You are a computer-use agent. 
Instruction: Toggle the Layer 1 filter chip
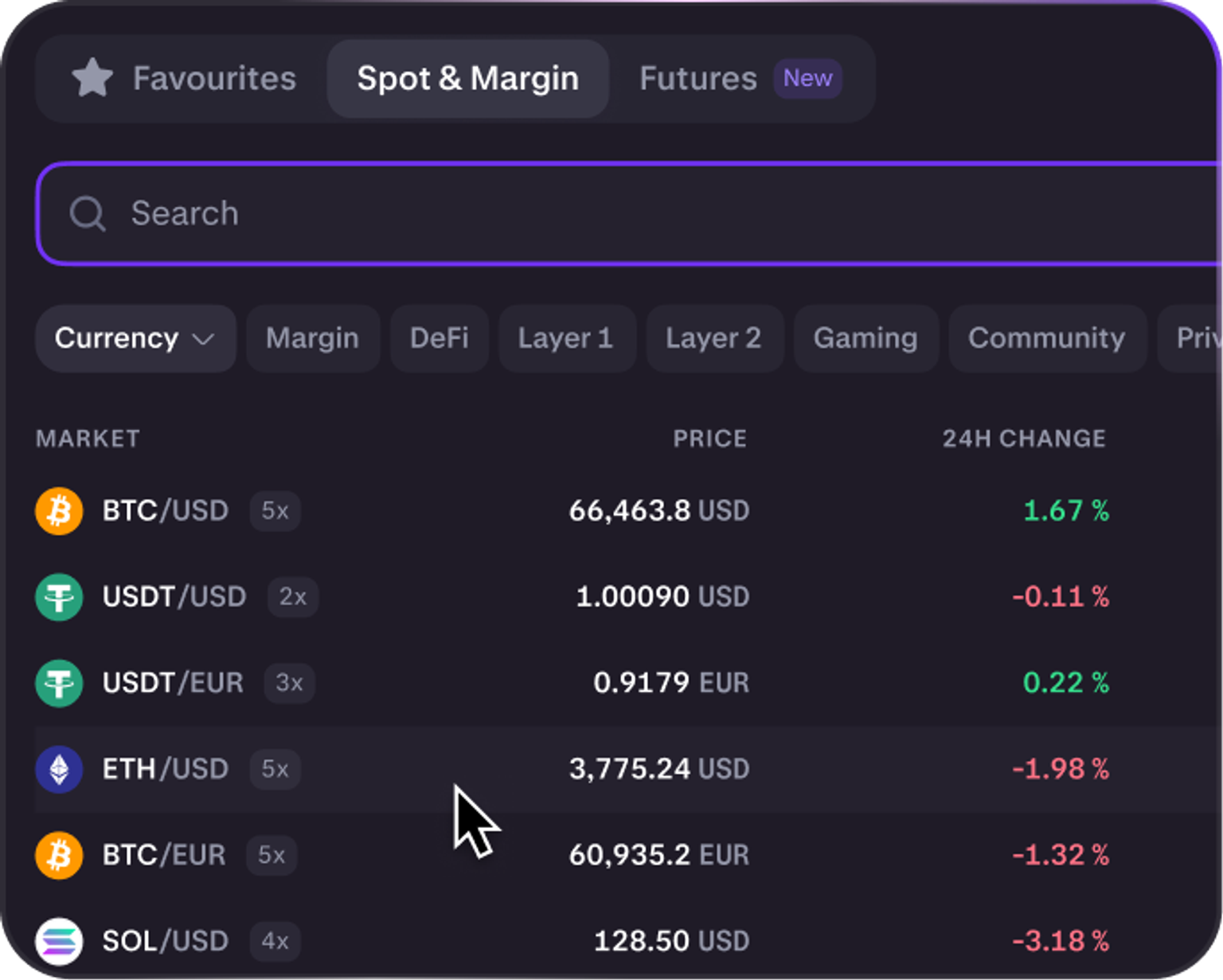[x=567, y=338]
